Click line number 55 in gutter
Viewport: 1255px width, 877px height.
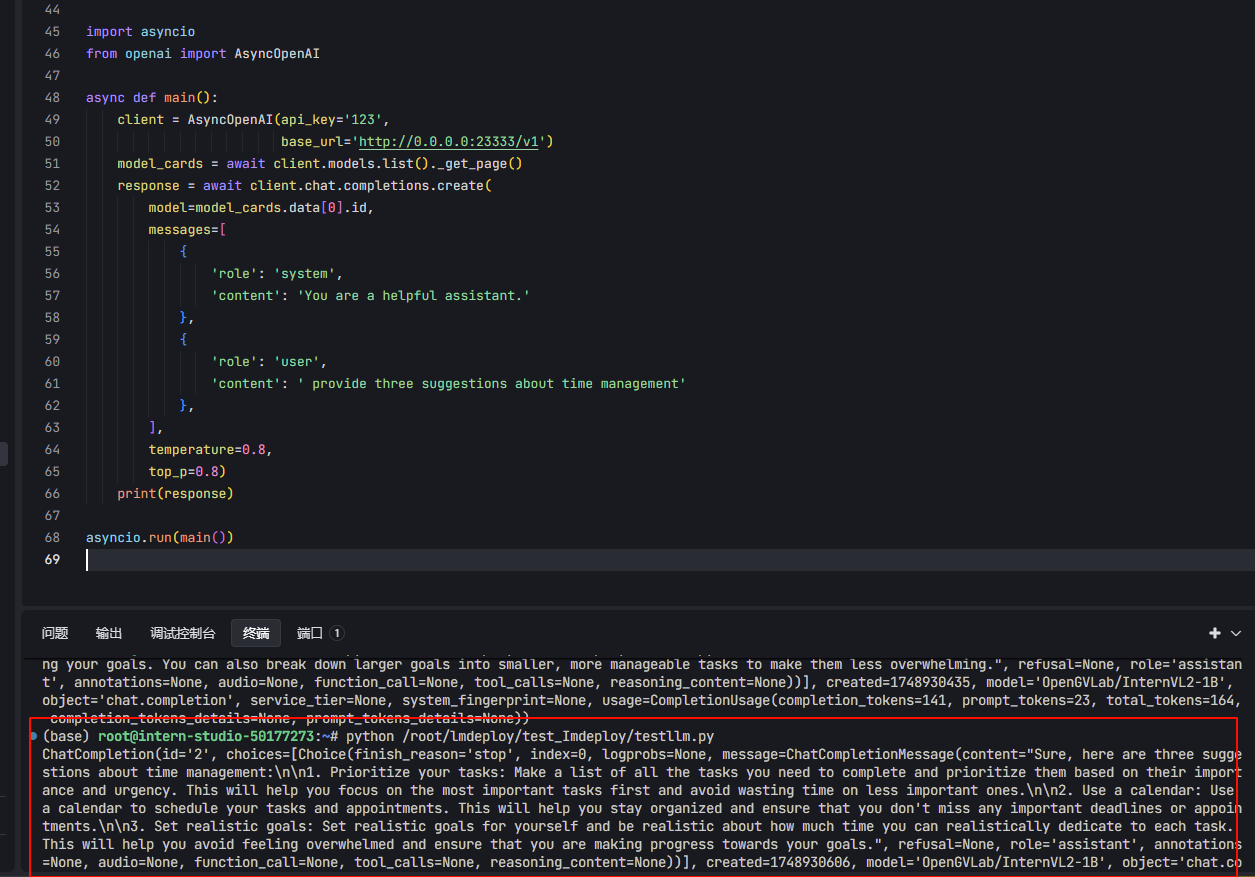coord(53,252)
